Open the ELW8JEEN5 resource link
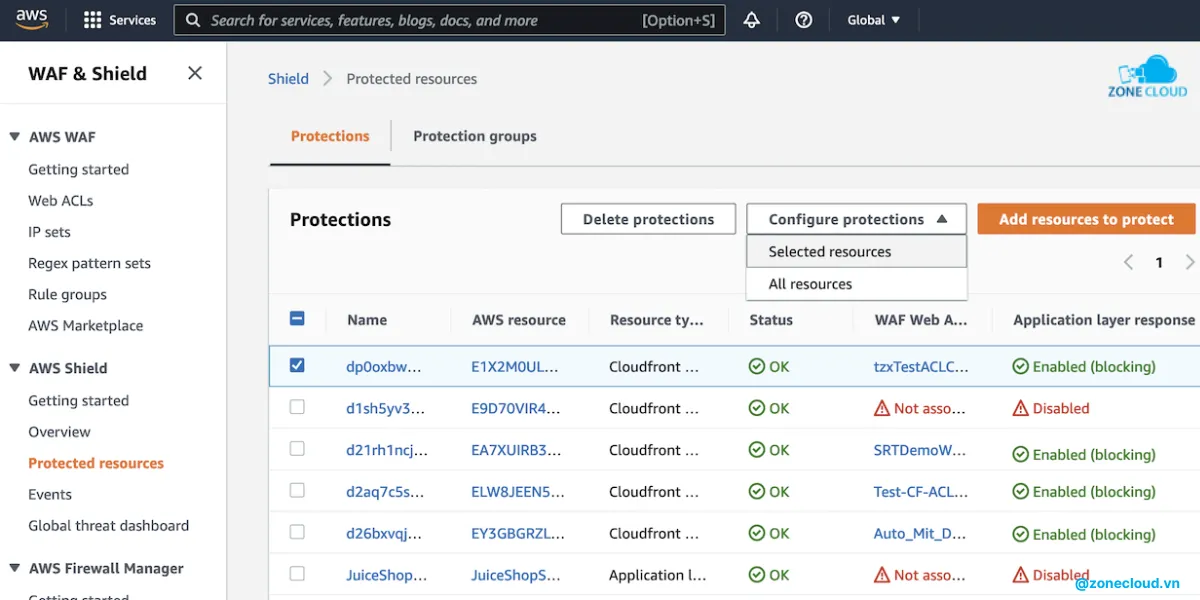 (518, 491)
